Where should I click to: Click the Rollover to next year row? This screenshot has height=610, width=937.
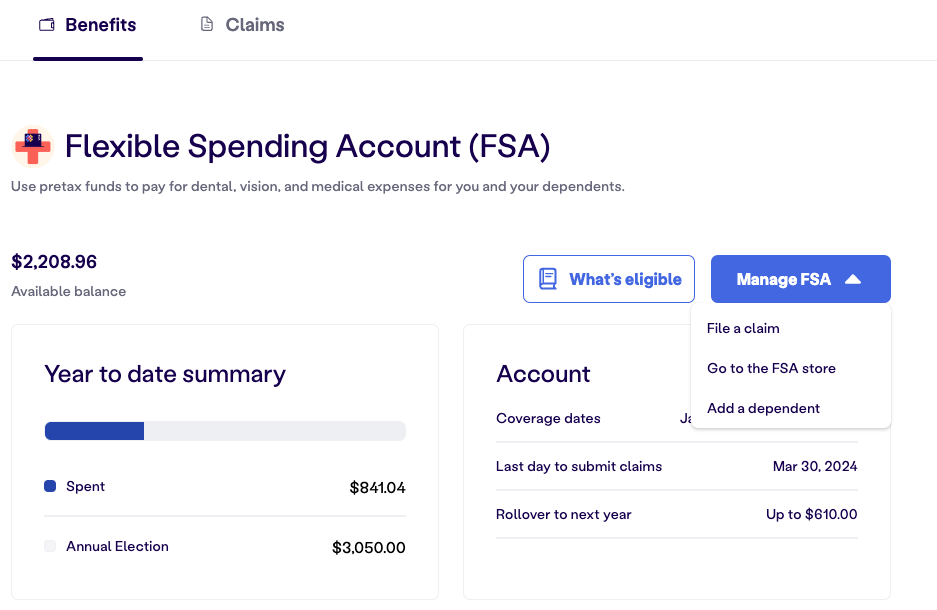click(x=676, y=514)
